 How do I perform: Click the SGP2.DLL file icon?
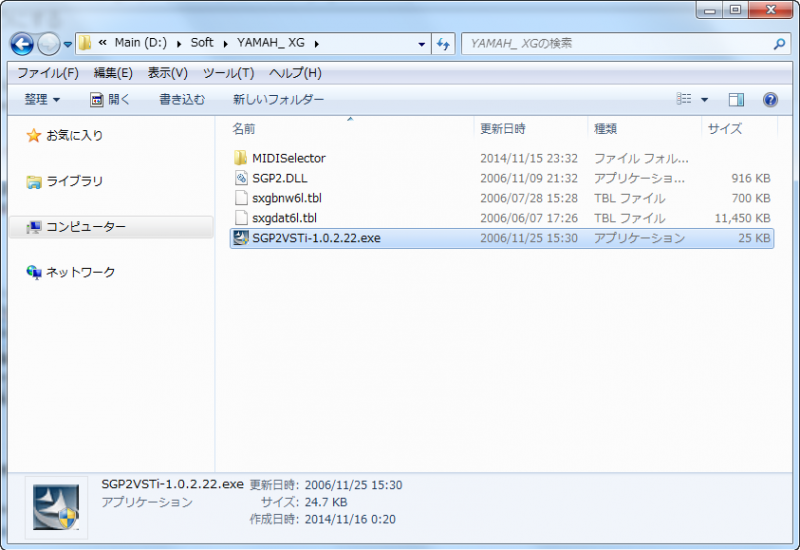pos(241,178)
